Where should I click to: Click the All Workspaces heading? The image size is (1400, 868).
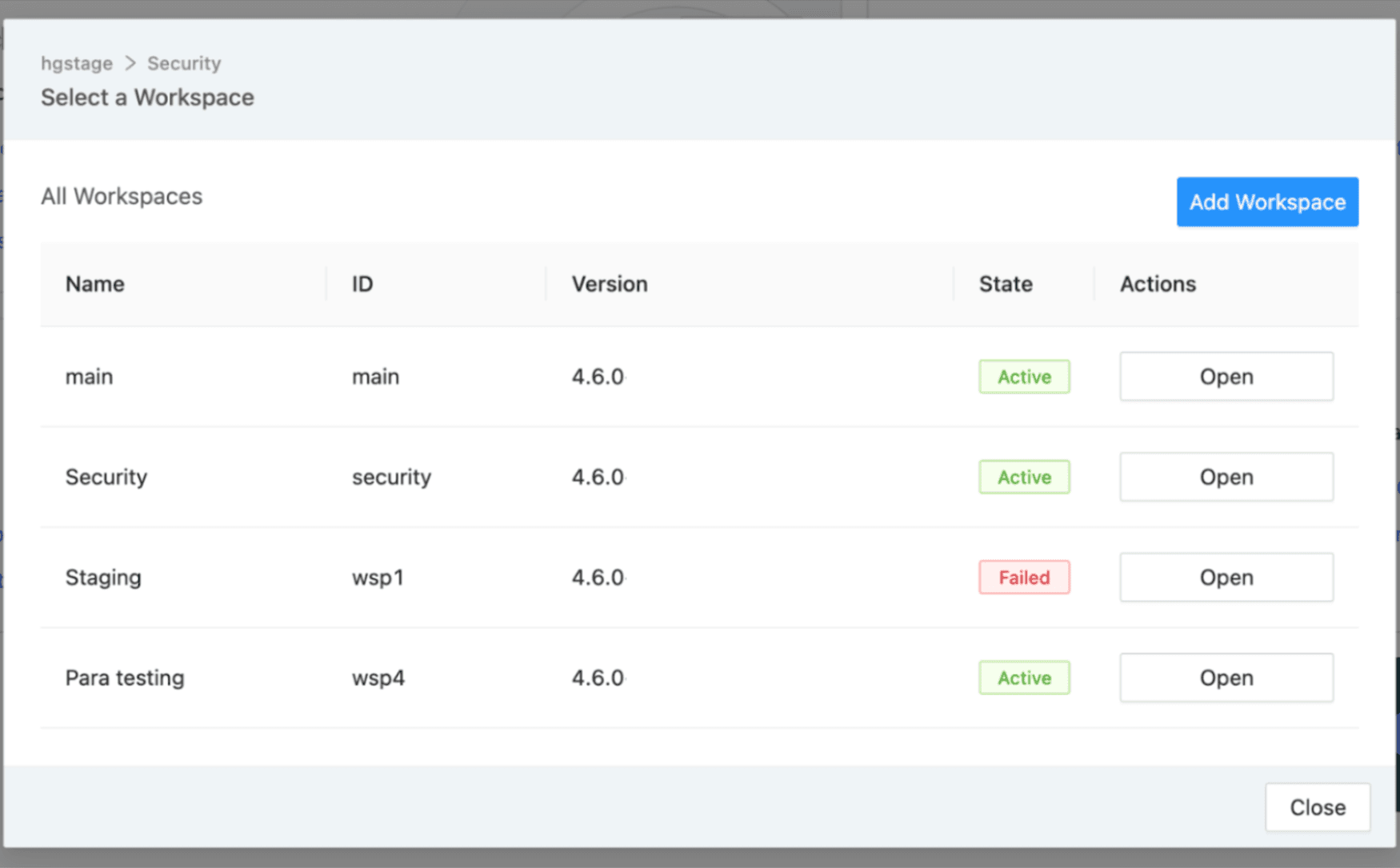coord(122,196)
